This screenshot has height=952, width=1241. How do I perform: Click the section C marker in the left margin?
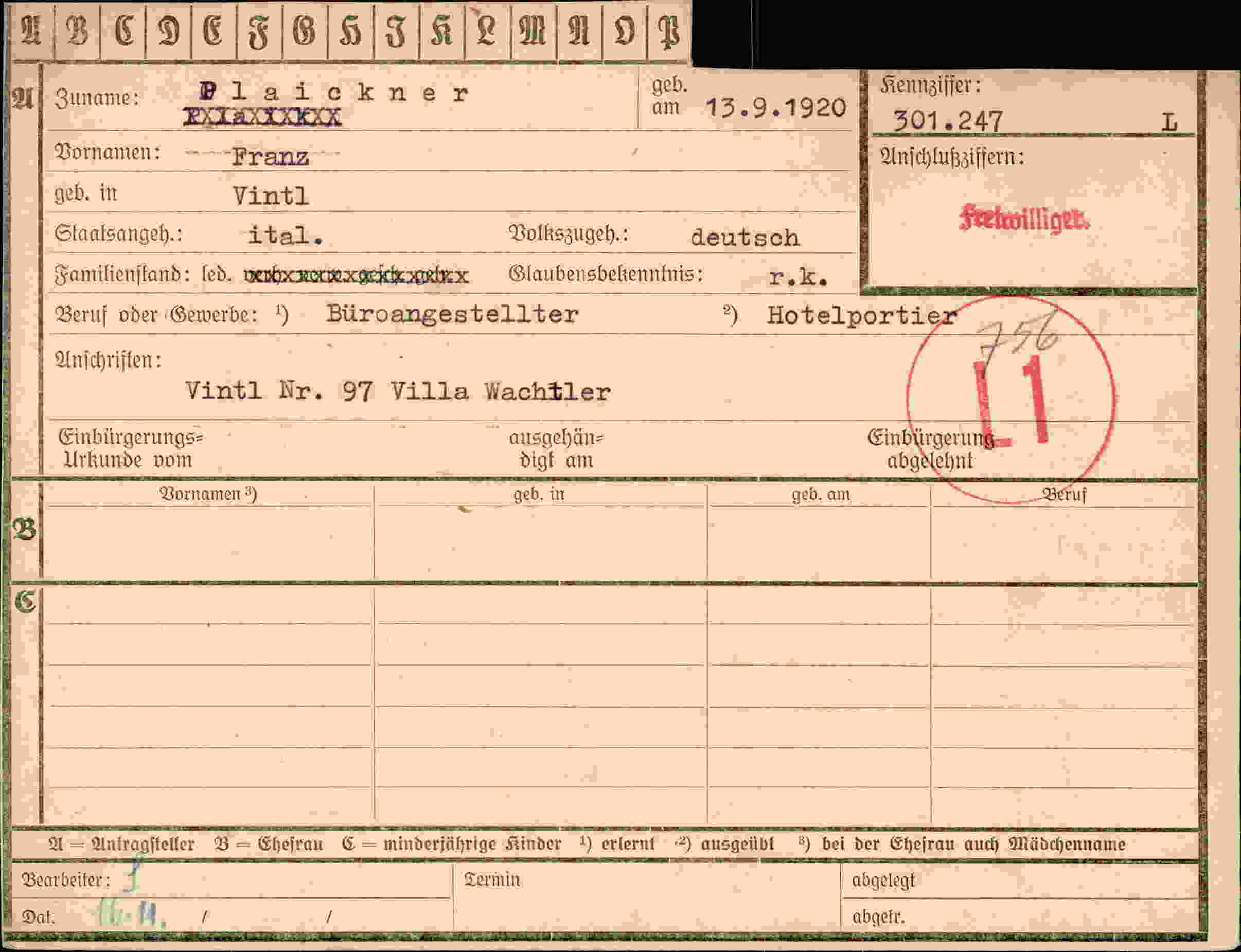click(25, 601)
